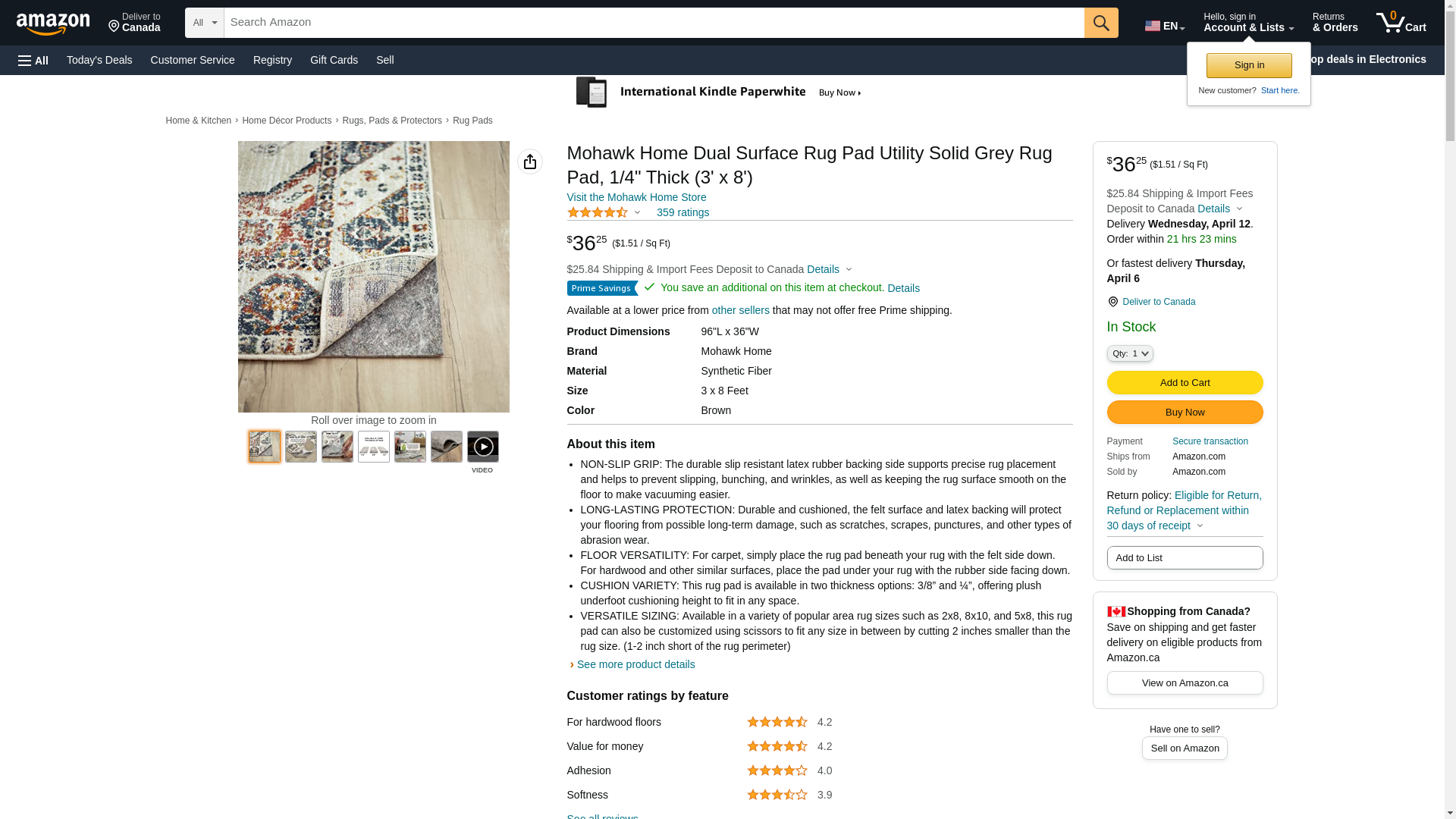Click the Deliver to Canada location pin
This screenshot has width=1456, height=819.
coord(1113,302)
